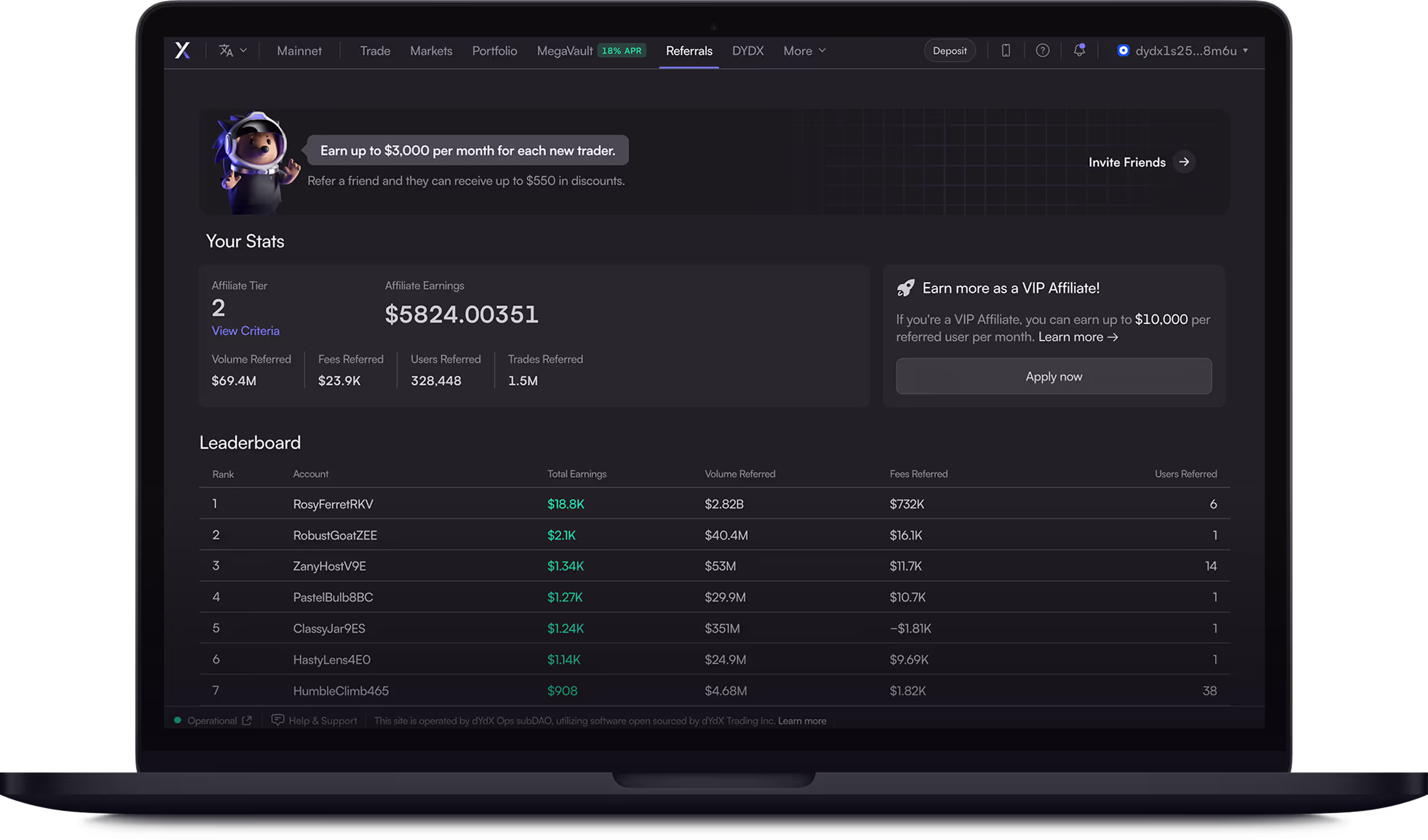Click the Deposit button
This screenshot has height=840, width=1428.
pyautogui.click(x=950, y=50)
